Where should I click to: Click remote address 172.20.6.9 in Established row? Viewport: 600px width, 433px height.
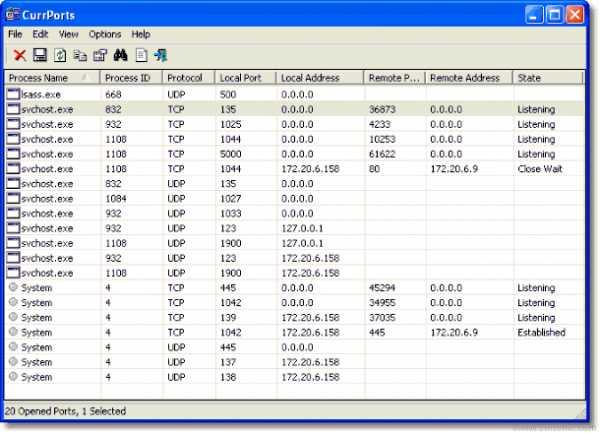454,332
